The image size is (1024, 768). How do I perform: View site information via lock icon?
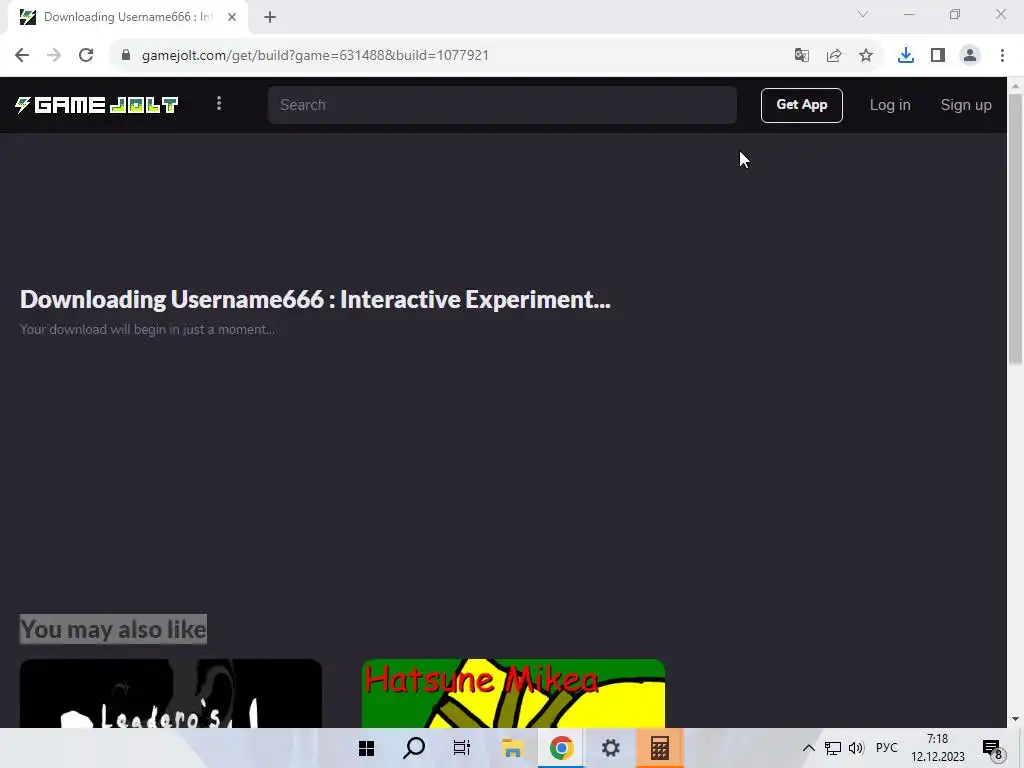coord(126,55)
